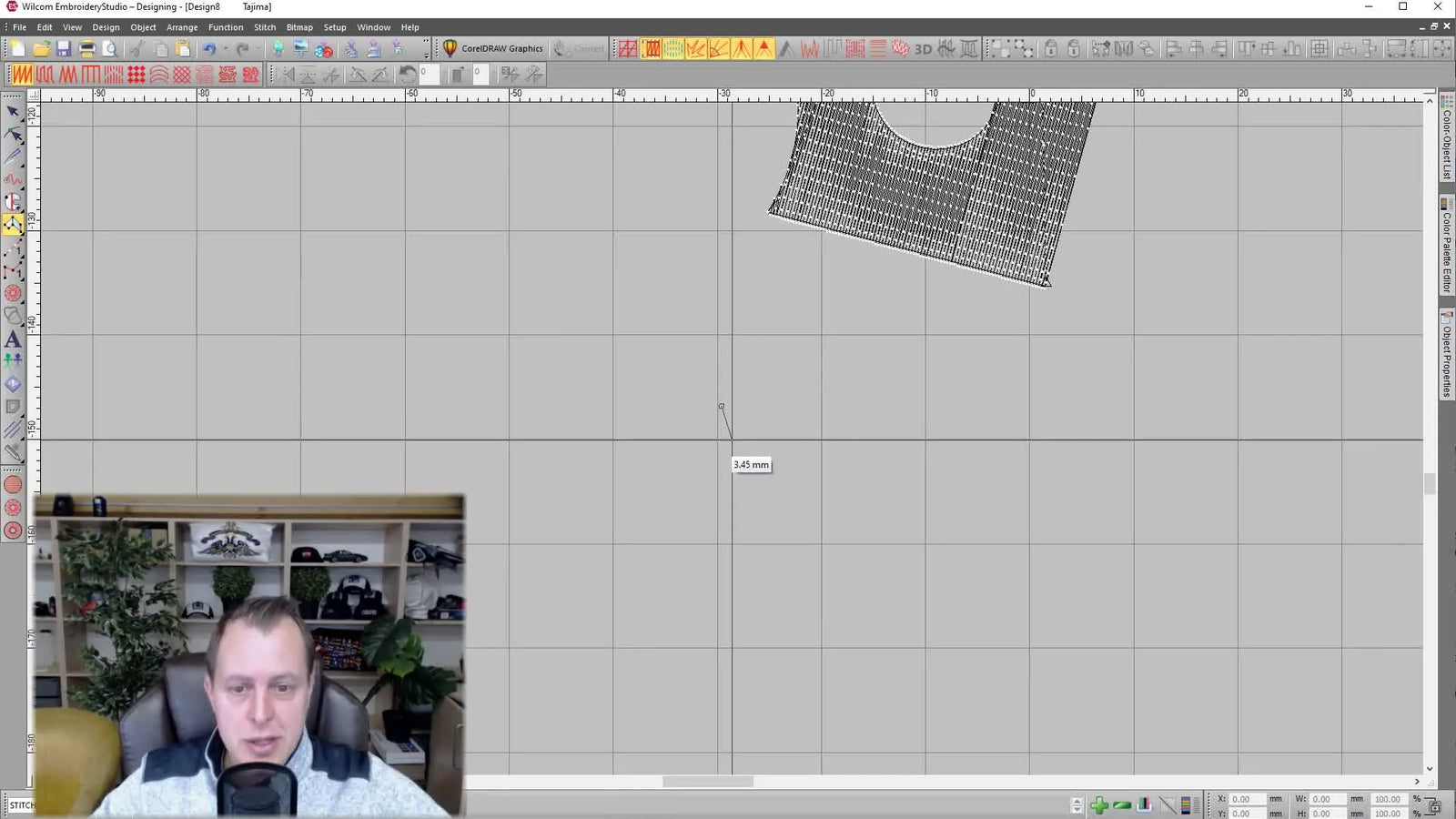Click the horizontal scrollbar thumb
1456x819 pixels.
[708, 782]
